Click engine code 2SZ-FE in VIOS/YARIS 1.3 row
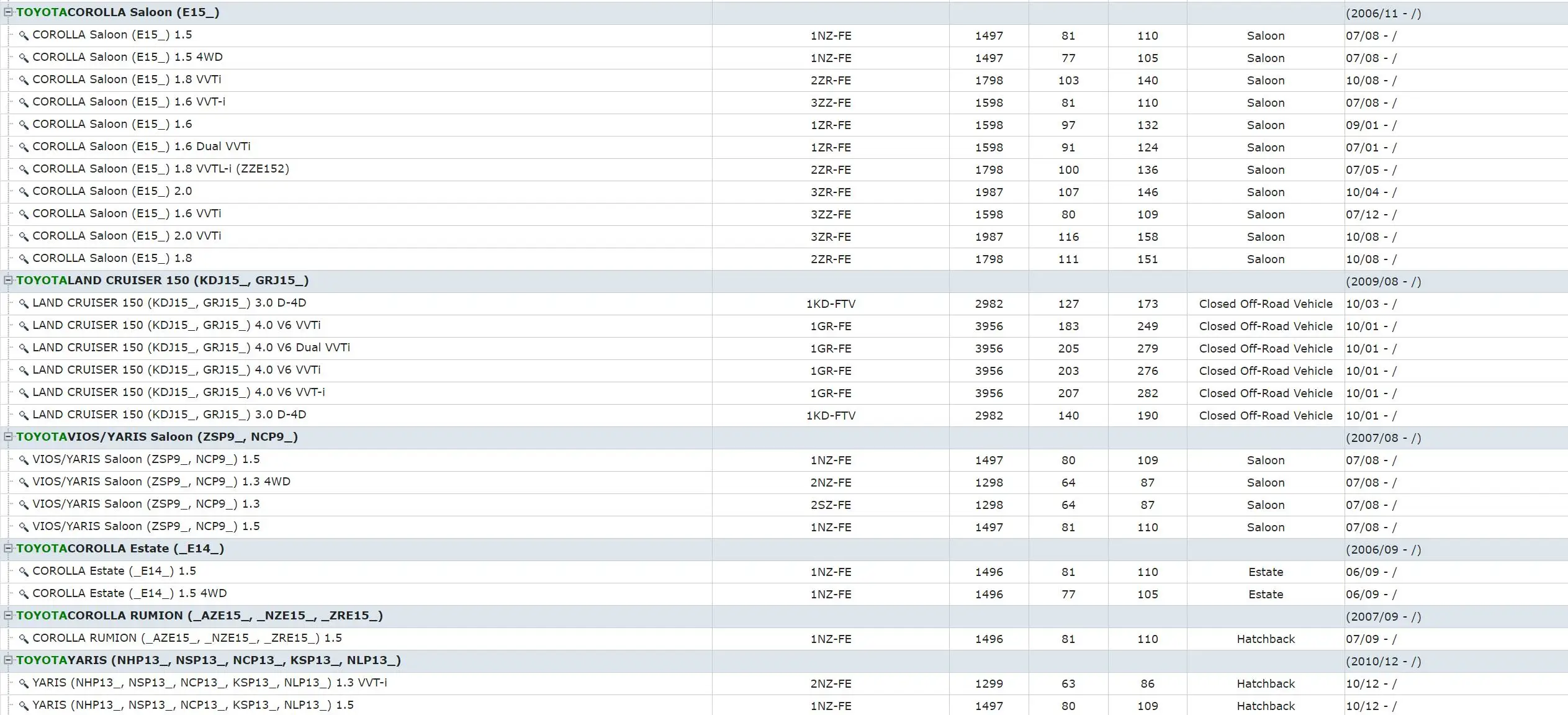The width and height of the screenshot is (1568, 715). [831, 505]
